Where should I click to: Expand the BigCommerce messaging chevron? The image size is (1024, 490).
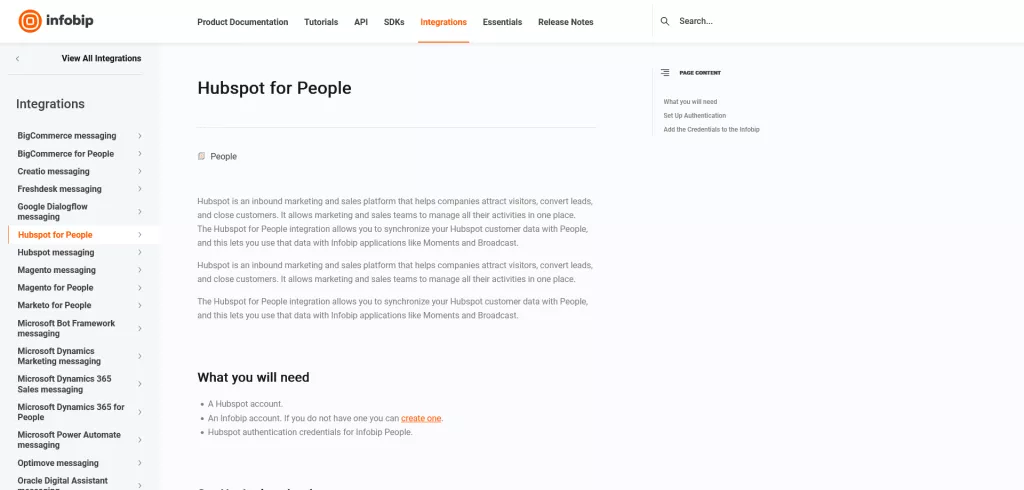(x=140, y=136)
